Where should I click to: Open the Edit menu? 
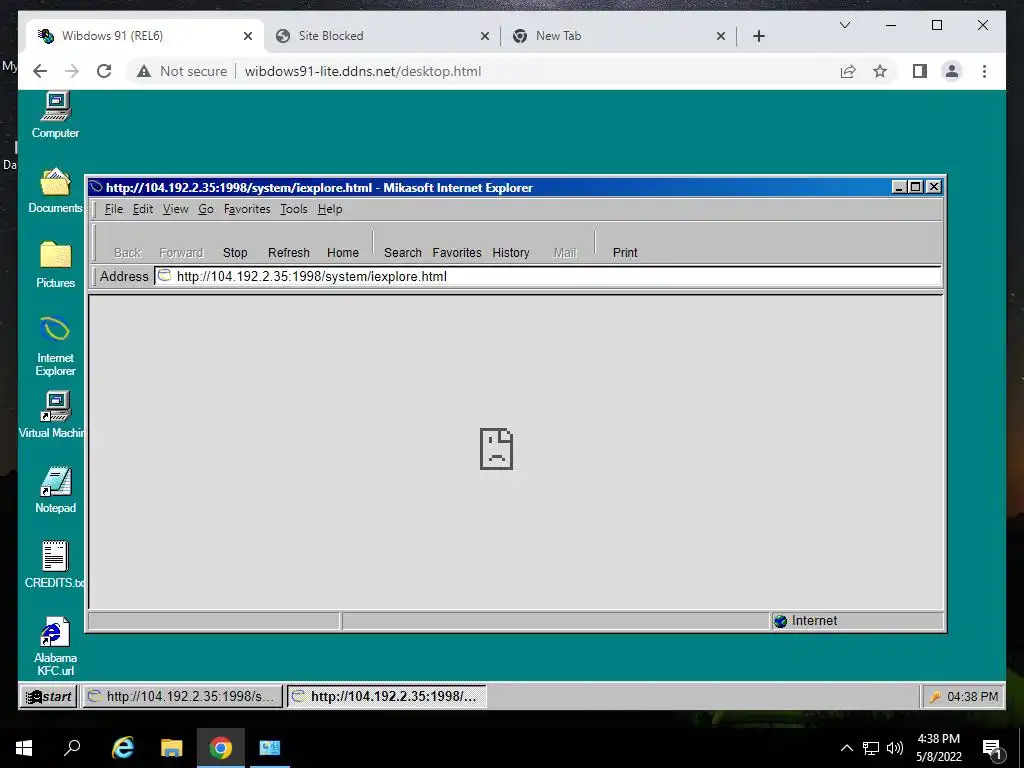pos(143,209)
